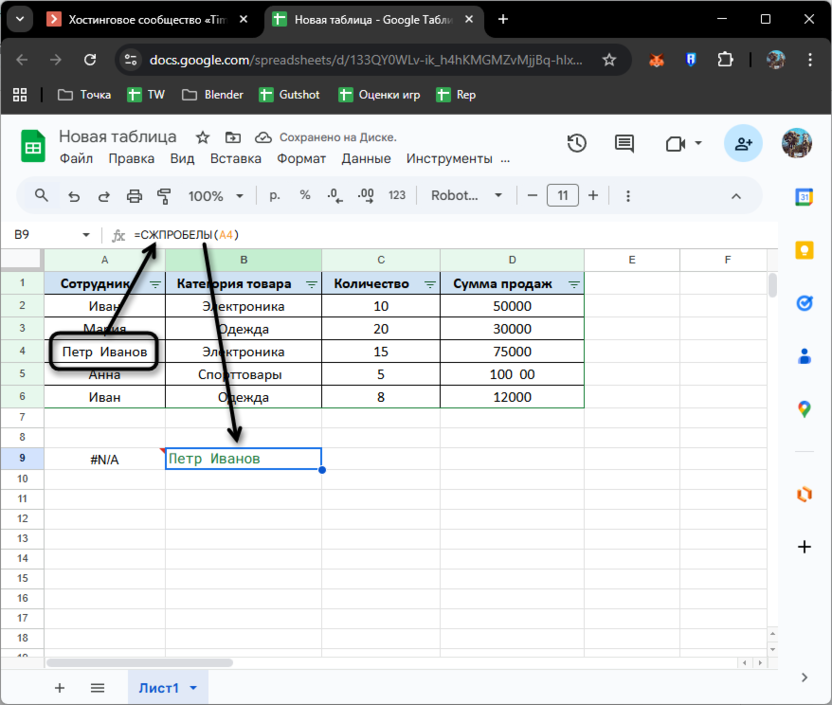Open version history clock icon

(x=576, y=144)
